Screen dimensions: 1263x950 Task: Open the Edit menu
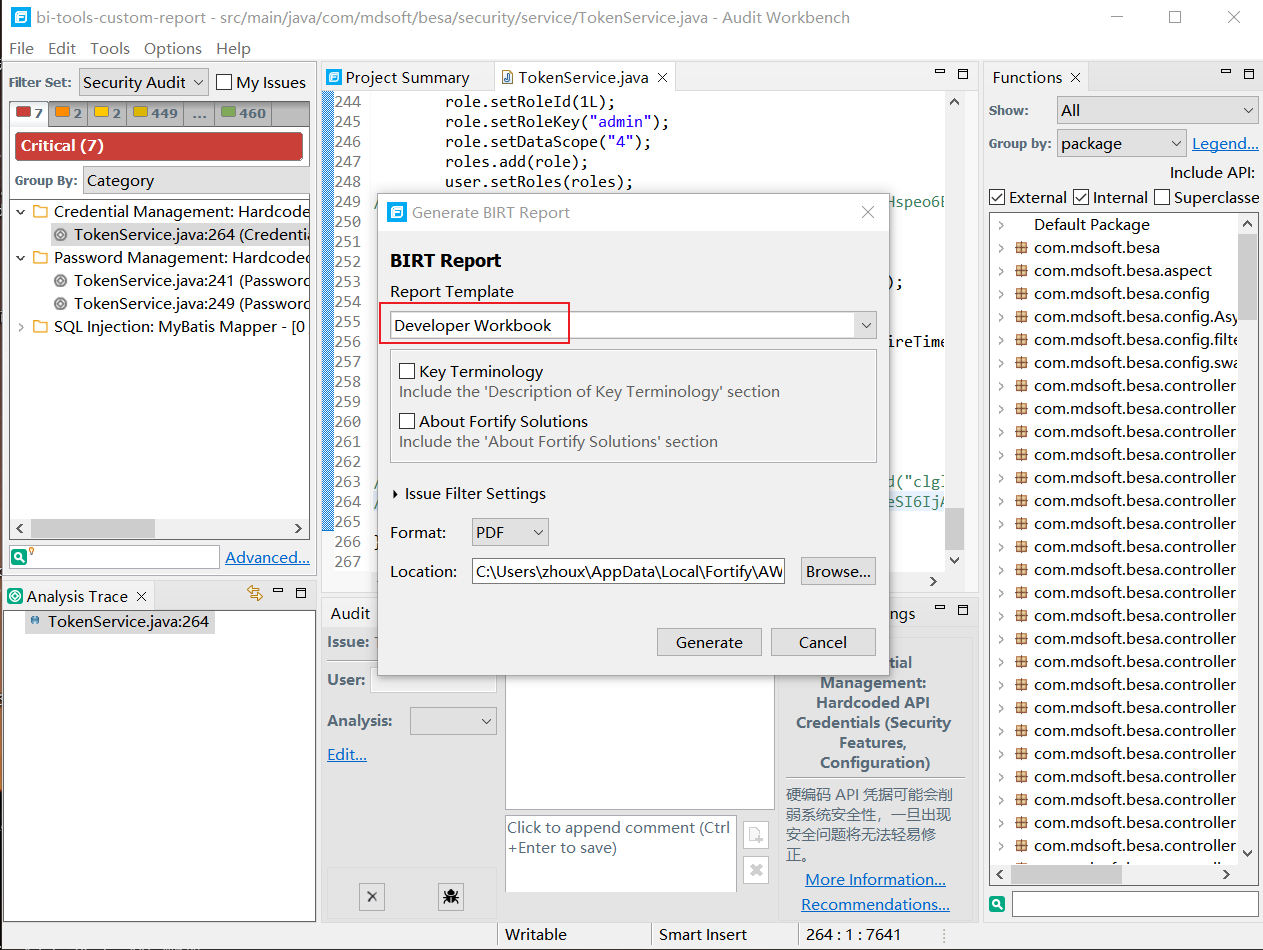tap(62, 48)
